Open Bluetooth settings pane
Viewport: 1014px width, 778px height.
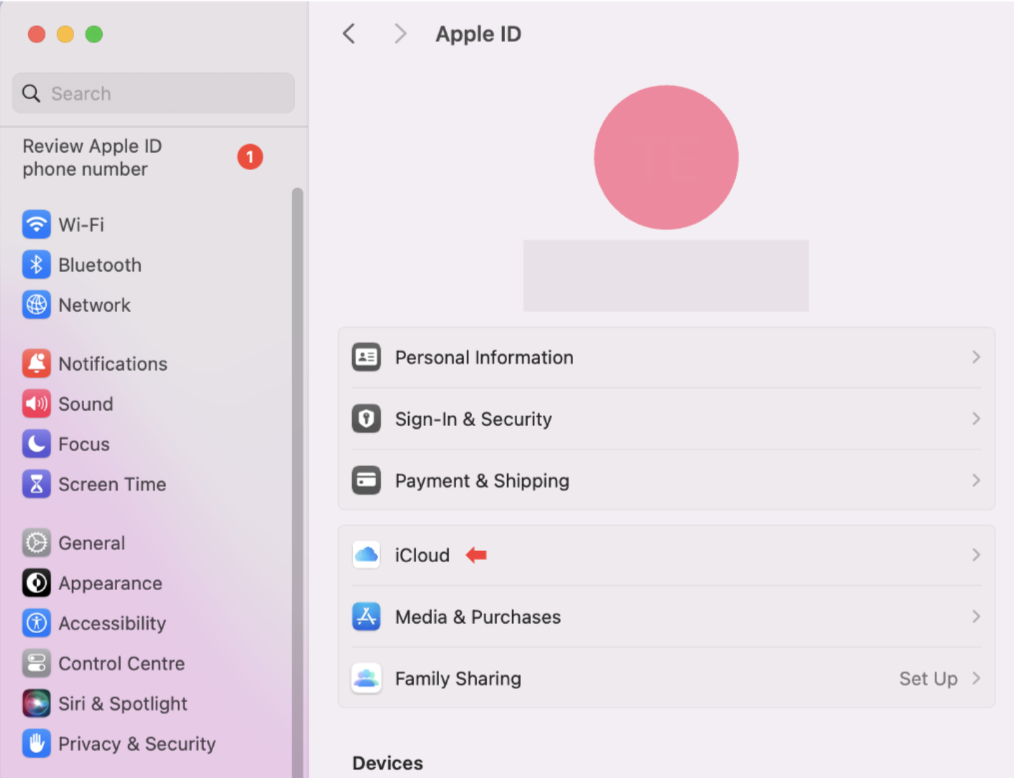(x=100, y=265)
